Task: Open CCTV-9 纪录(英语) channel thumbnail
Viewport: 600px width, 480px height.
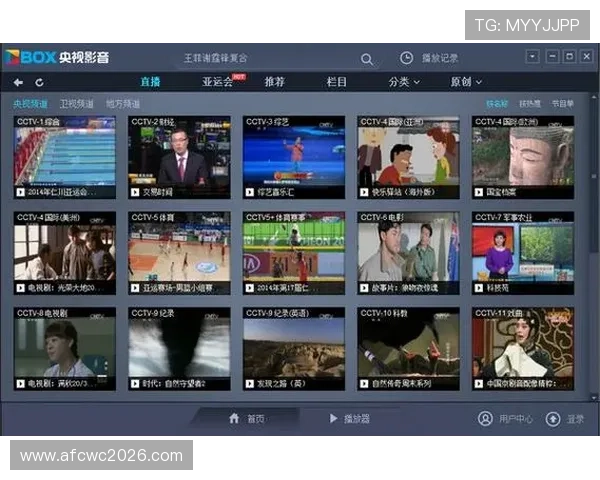Action: click(294, 349)
